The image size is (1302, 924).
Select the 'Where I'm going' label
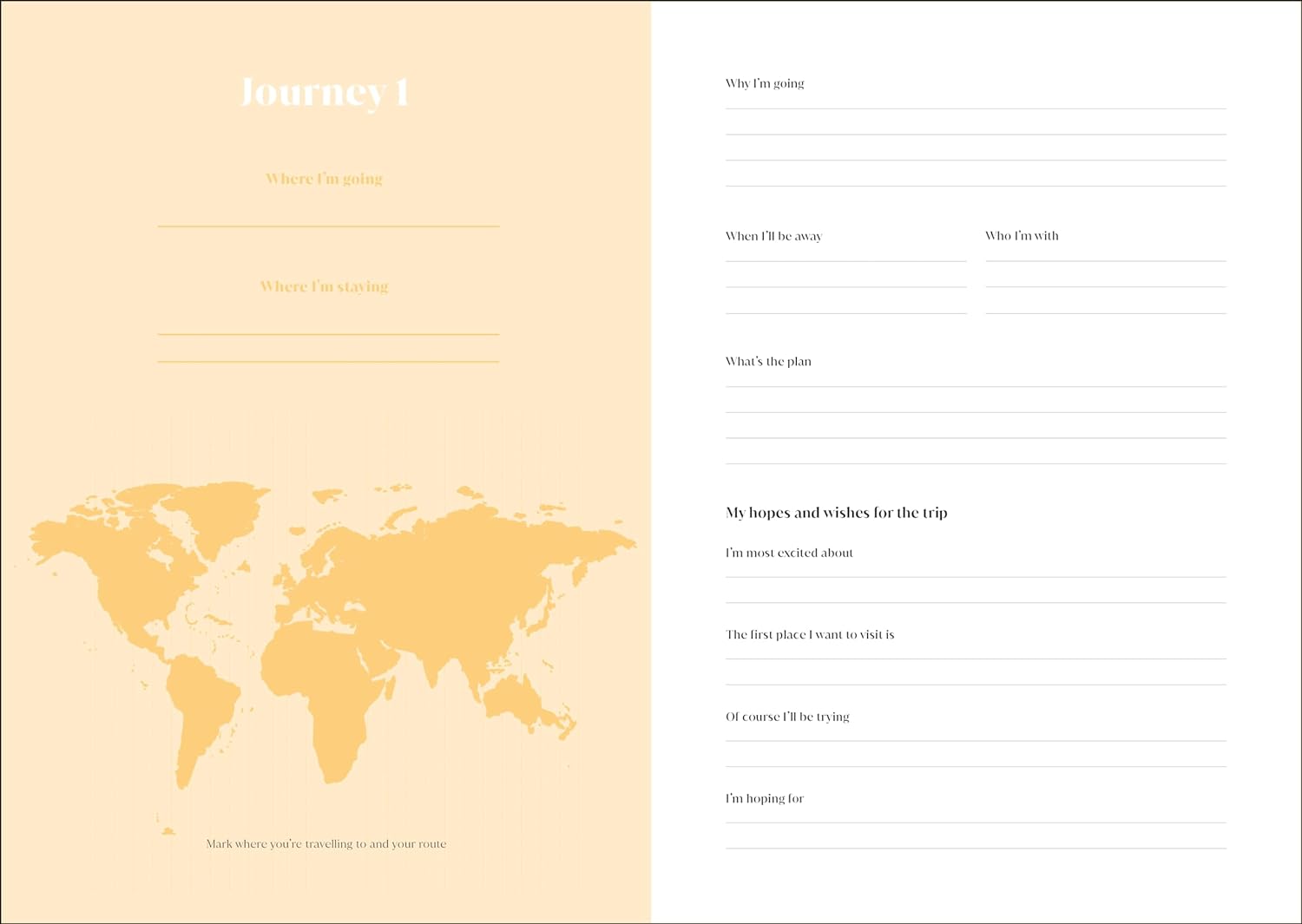[x=324, y=179]
